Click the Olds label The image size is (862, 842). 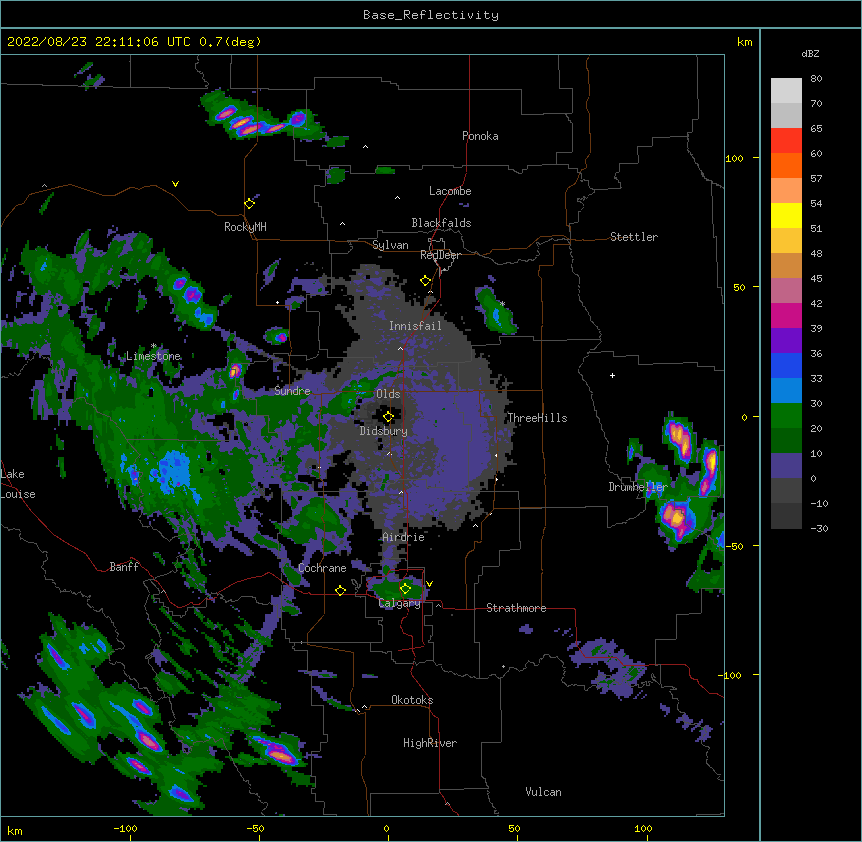tap(388, 394)
